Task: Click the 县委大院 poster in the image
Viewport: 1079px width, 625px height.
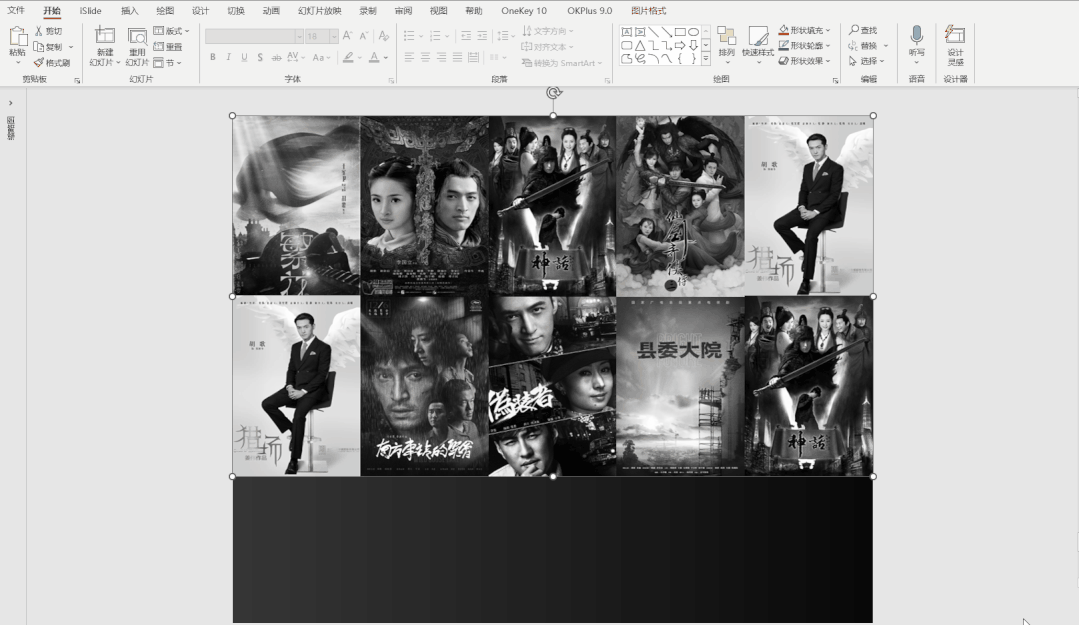Action: pos(680,386)
